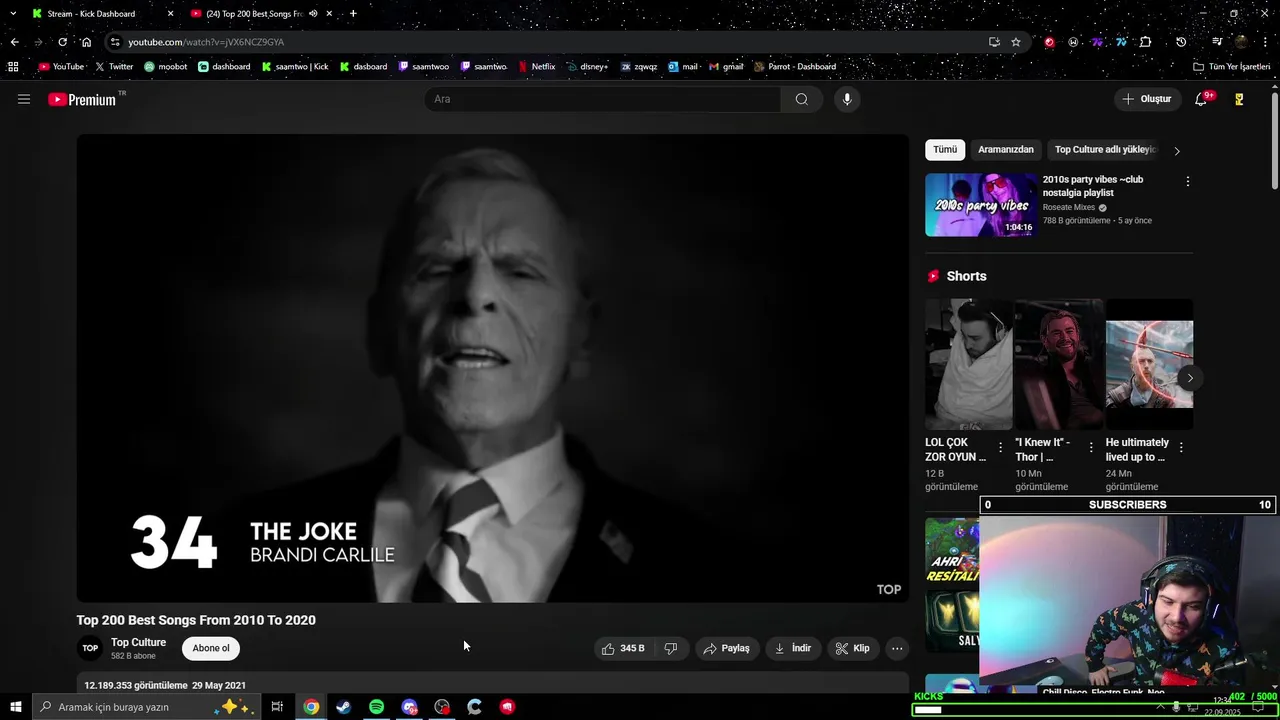Open Chrome home page button
The width and height of the screenshot is (1280, 720).
coord(86,42)
